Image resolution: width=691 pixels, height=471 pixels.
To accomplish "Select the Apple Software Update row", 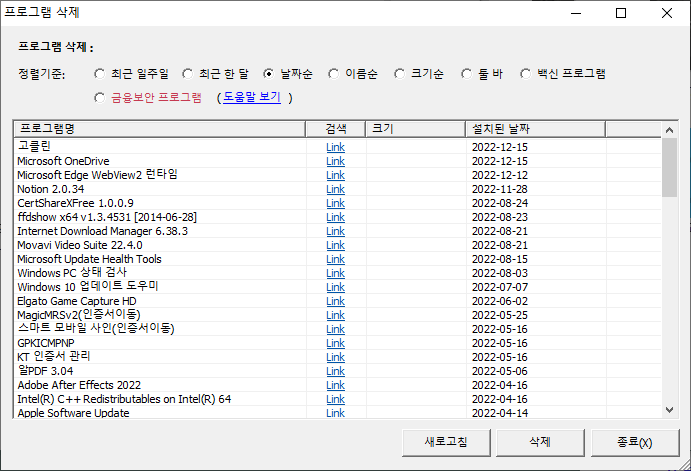I will tap(338, 413).
